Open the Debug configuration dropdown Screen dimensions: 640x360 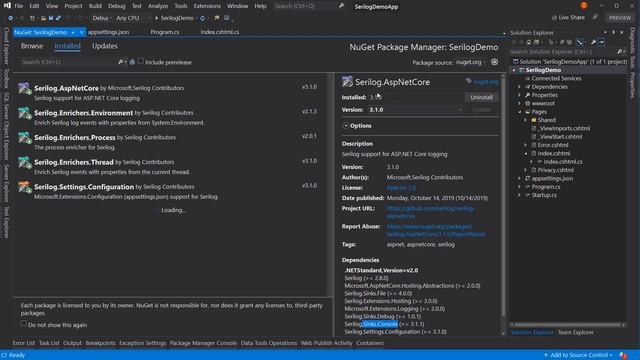(x=102, y=18)
